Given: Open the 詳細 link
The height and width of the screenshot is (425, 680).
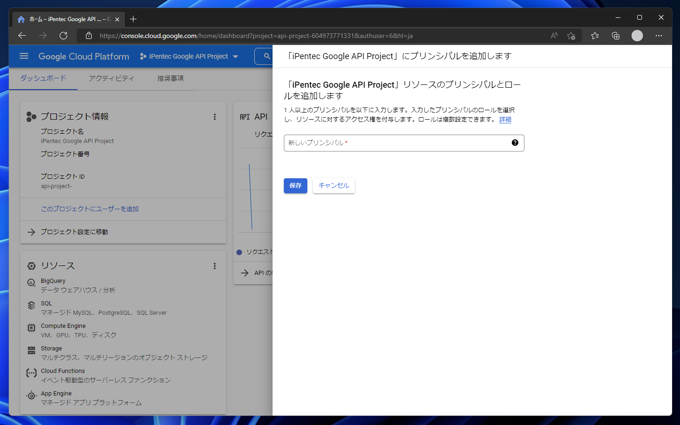Looking at the screenshot, I should (x=505, y=120).
